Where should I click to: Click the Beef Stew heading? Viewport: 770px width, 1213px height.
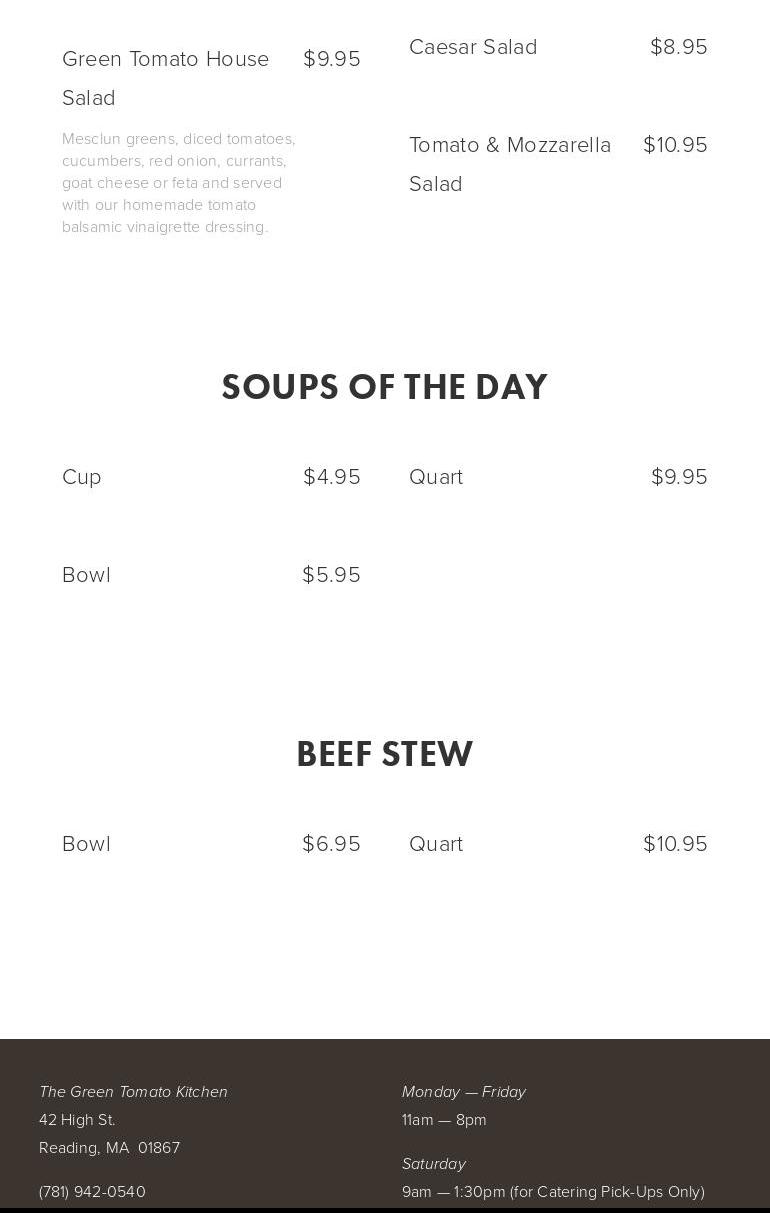(x=385, y=754)
